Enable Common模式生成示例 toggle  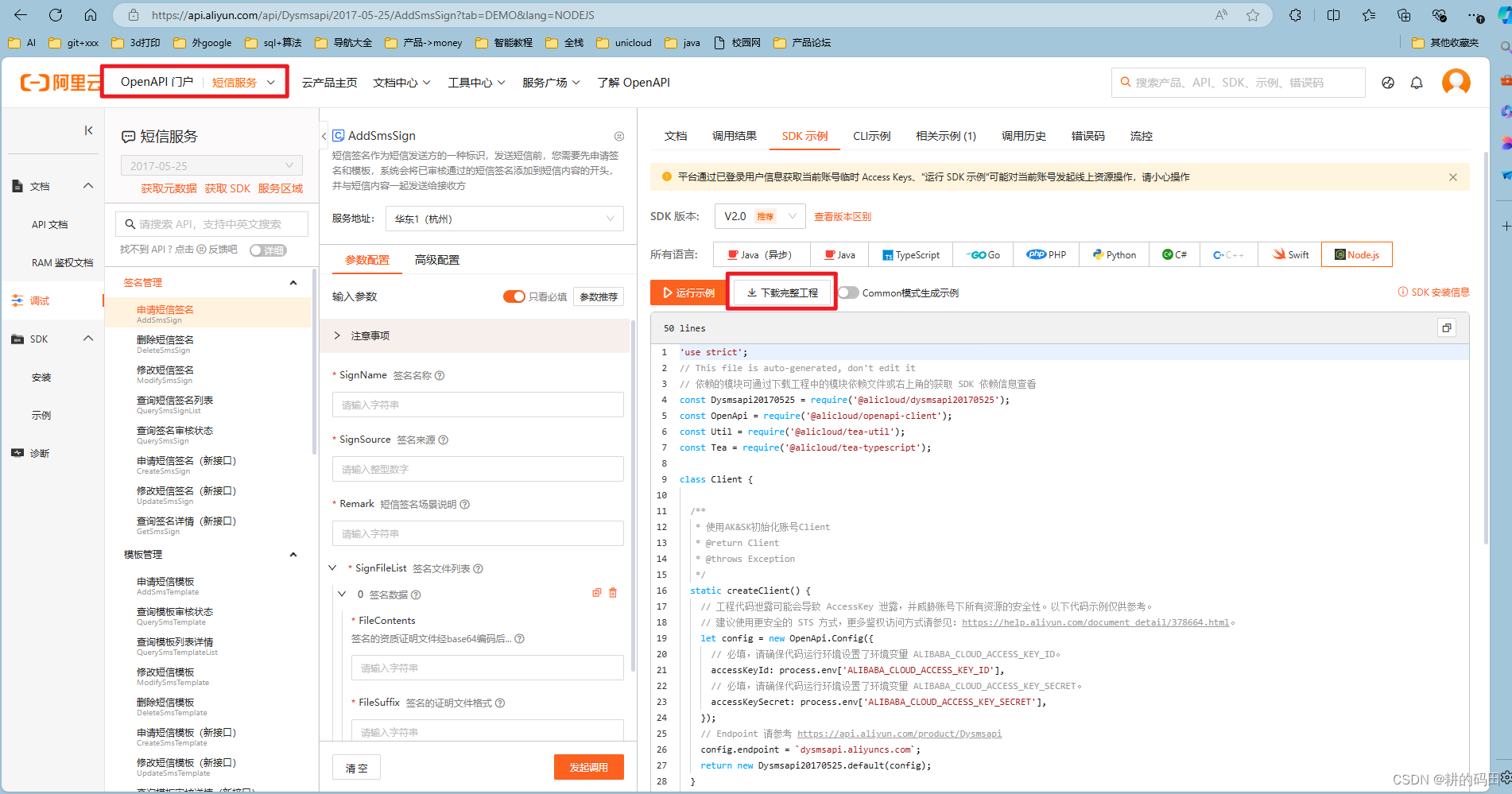coord(848,292)
